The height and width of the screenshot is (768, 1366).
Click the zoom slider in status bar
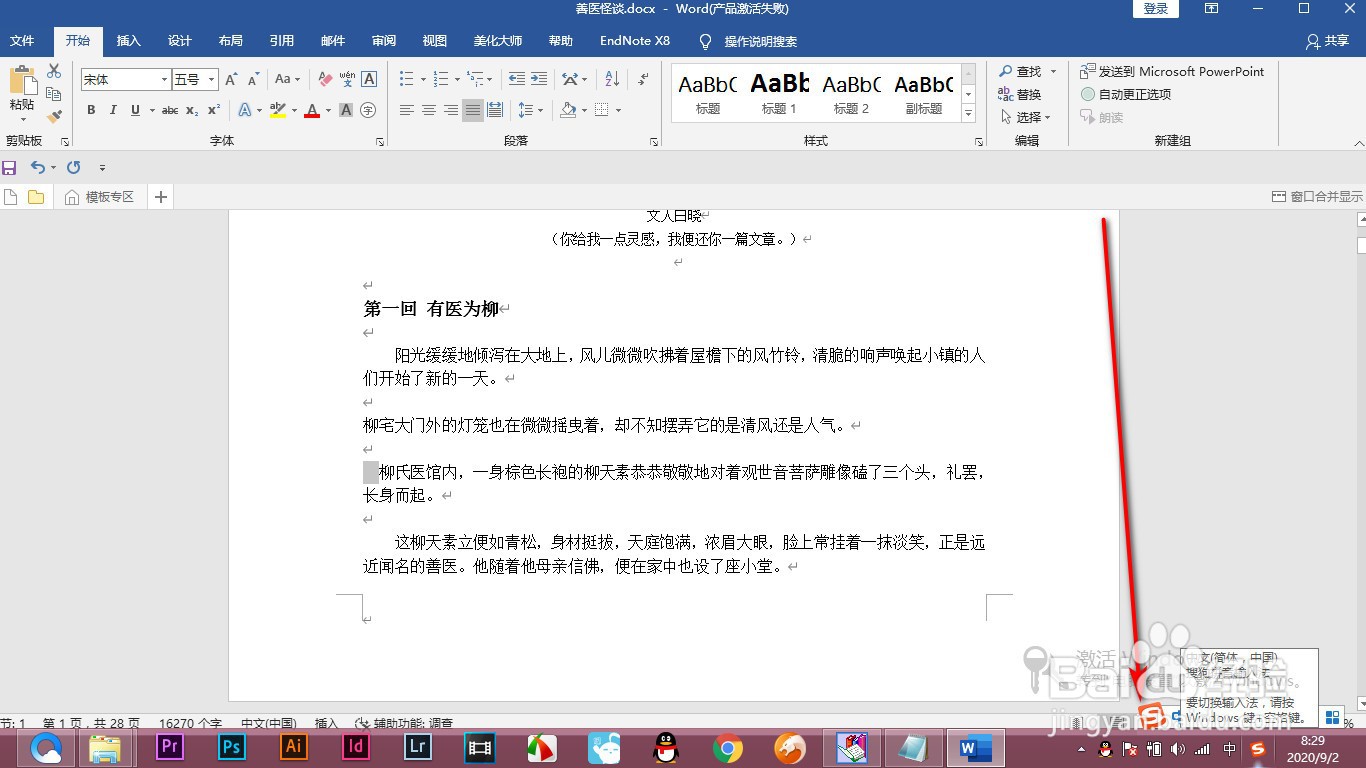click(1296, 723)
